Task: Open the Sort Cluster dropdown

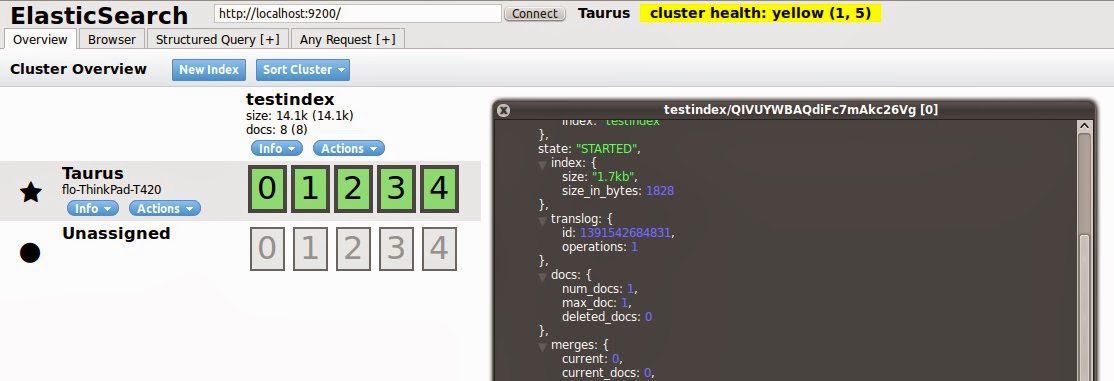Action: 303,70
